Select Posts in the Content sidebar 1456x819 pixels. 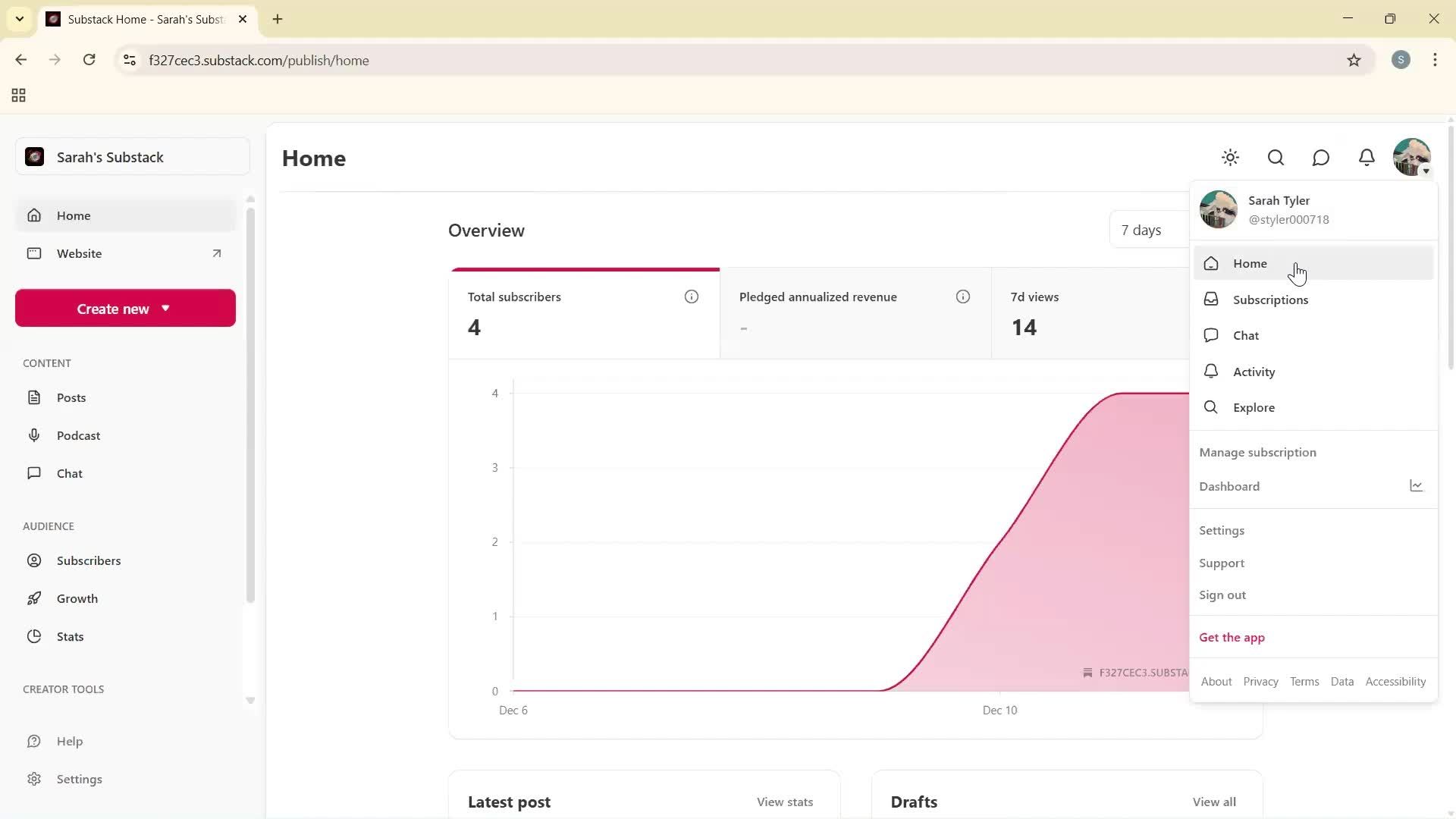(x=72, y=397)
